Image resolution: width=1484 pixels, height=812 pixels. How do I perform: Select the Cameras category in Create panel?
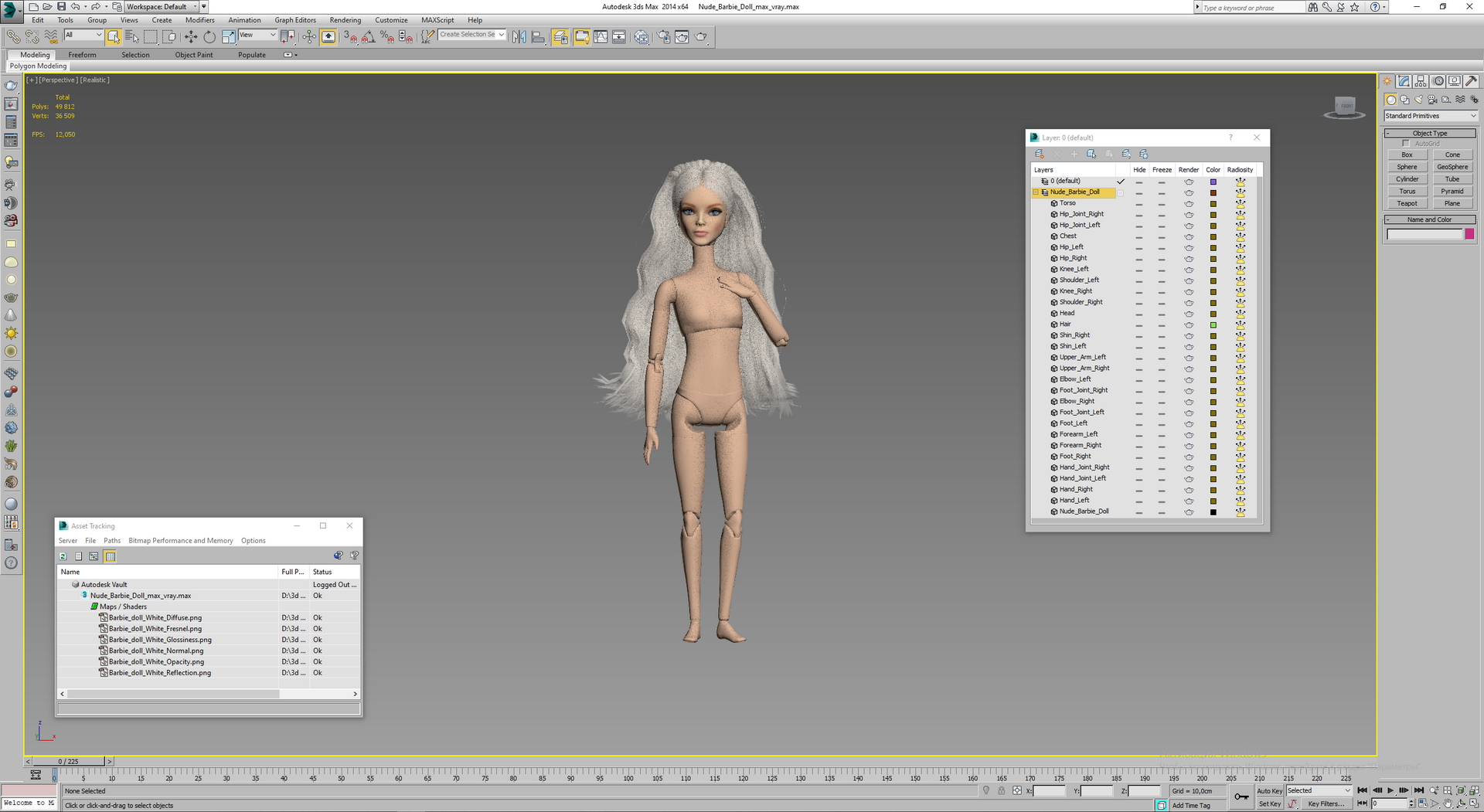click(1432, 100)
